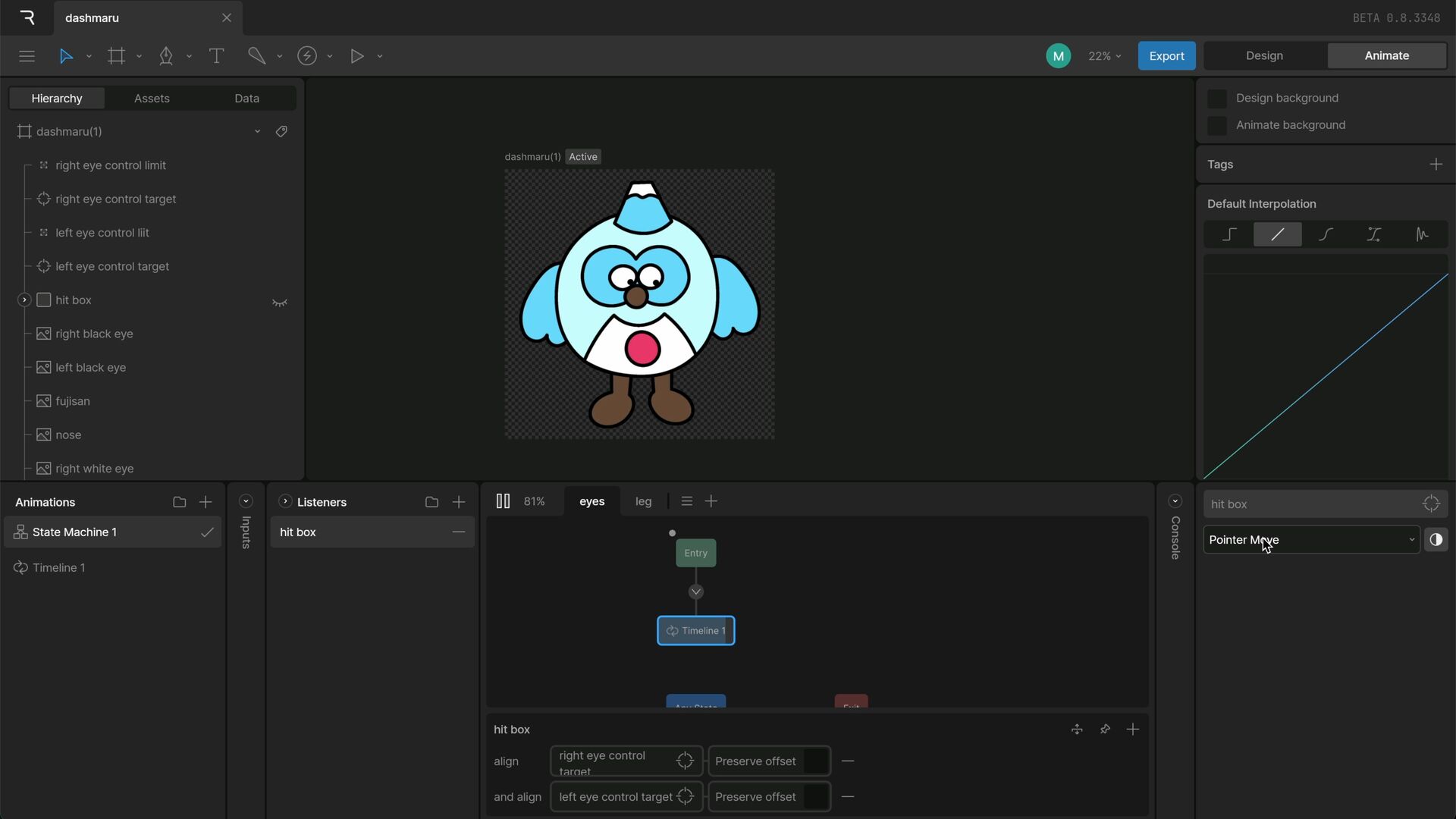Pick target for hit box listener field
This screenshot has height=819, width=1456.
[1431, 504]
